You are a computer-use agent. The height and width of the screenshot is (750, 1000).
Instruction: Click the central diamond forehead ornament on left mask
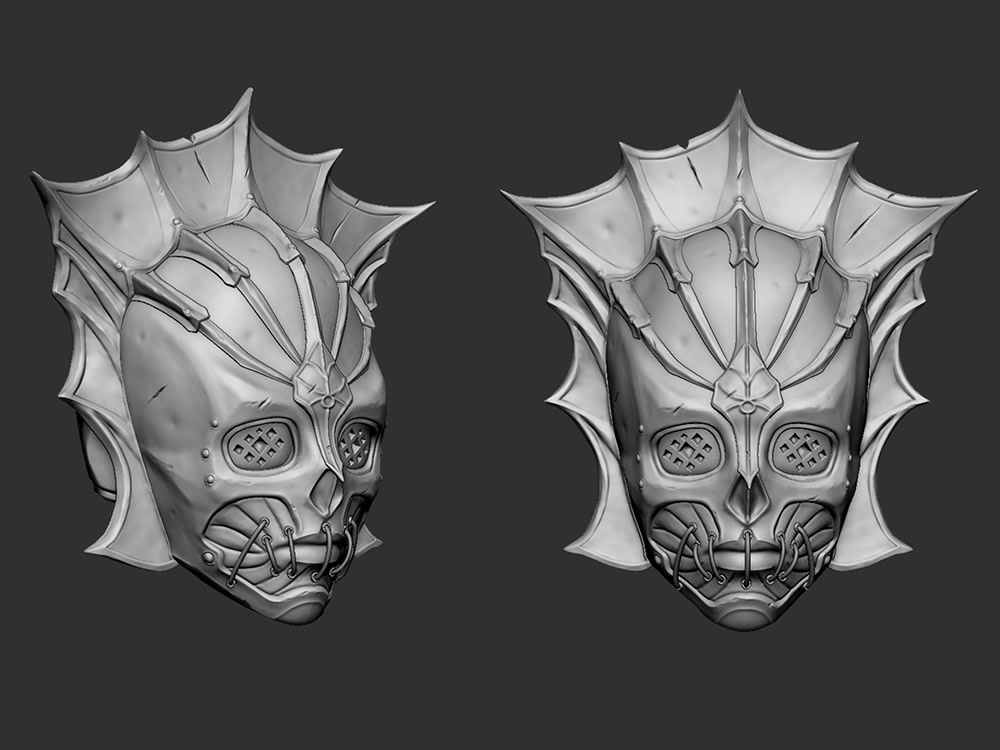click(x=322, y=390)
